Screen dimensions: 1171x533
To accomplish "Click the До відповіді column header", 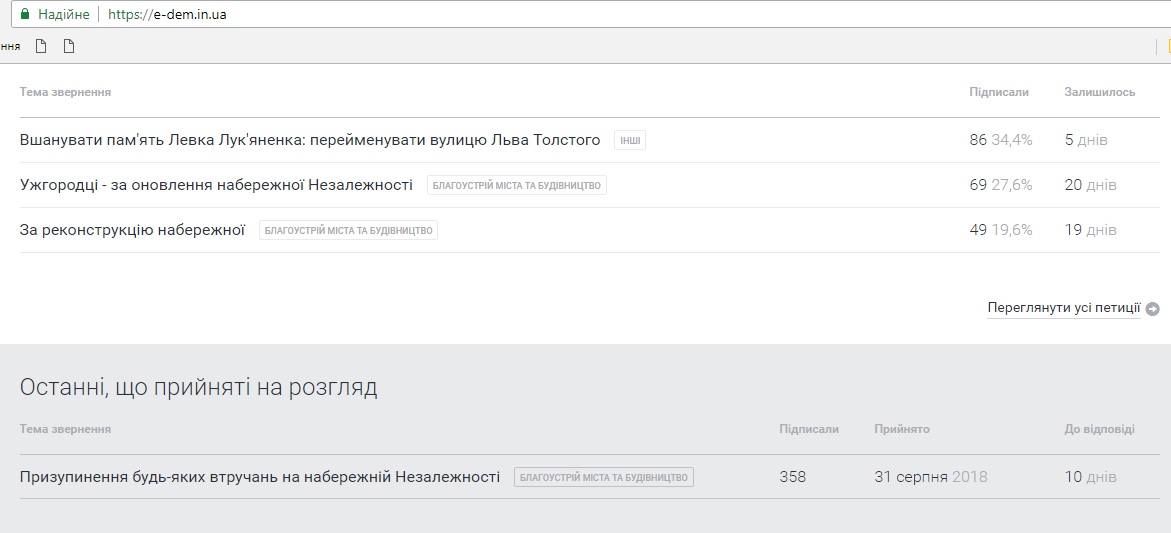I will coord(1099,429).
